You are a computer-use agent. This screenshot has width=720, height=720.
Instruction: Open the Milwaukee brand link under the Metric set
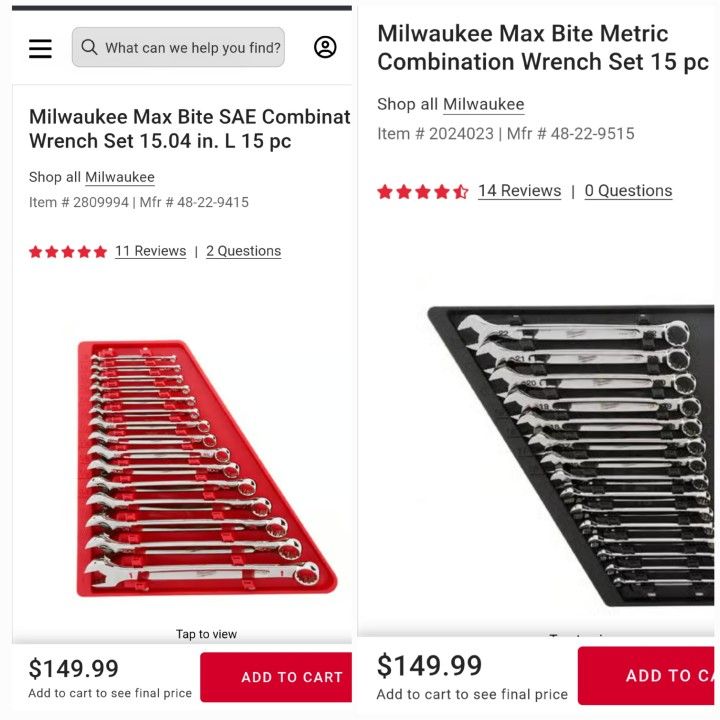(483, 104)
